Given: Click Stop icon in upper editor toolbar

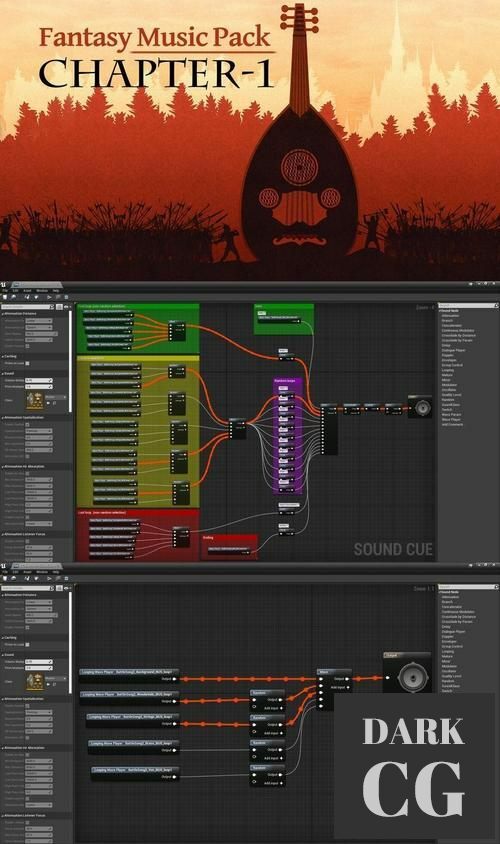Looking at the screenshot, I should (66, 297).
